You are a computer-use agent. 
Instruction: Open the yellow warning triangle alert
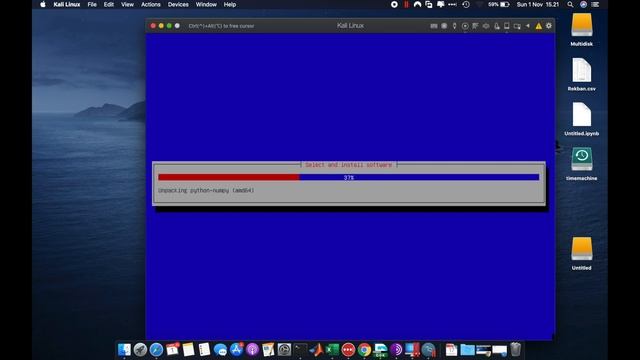point(538,26)
